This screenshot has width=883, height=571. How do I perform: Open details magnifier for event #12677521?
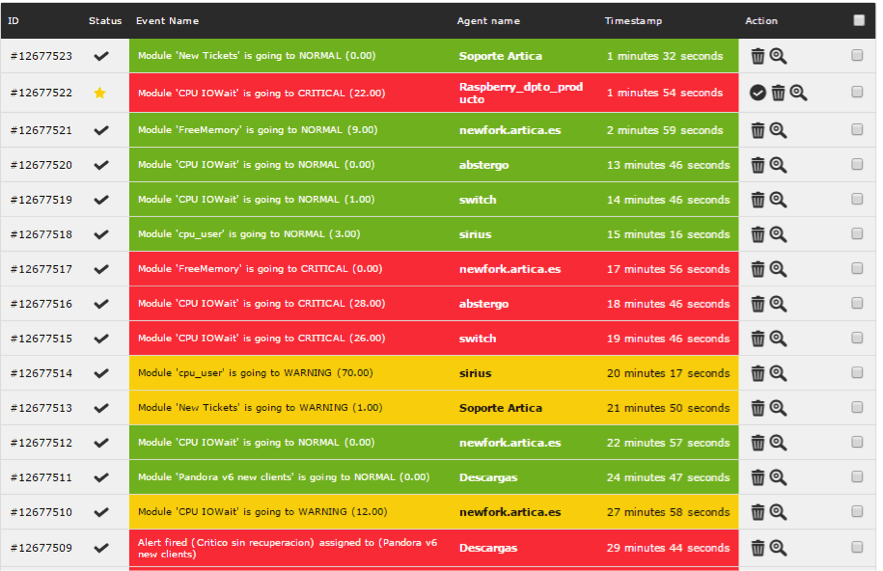[x=778, y=131]
